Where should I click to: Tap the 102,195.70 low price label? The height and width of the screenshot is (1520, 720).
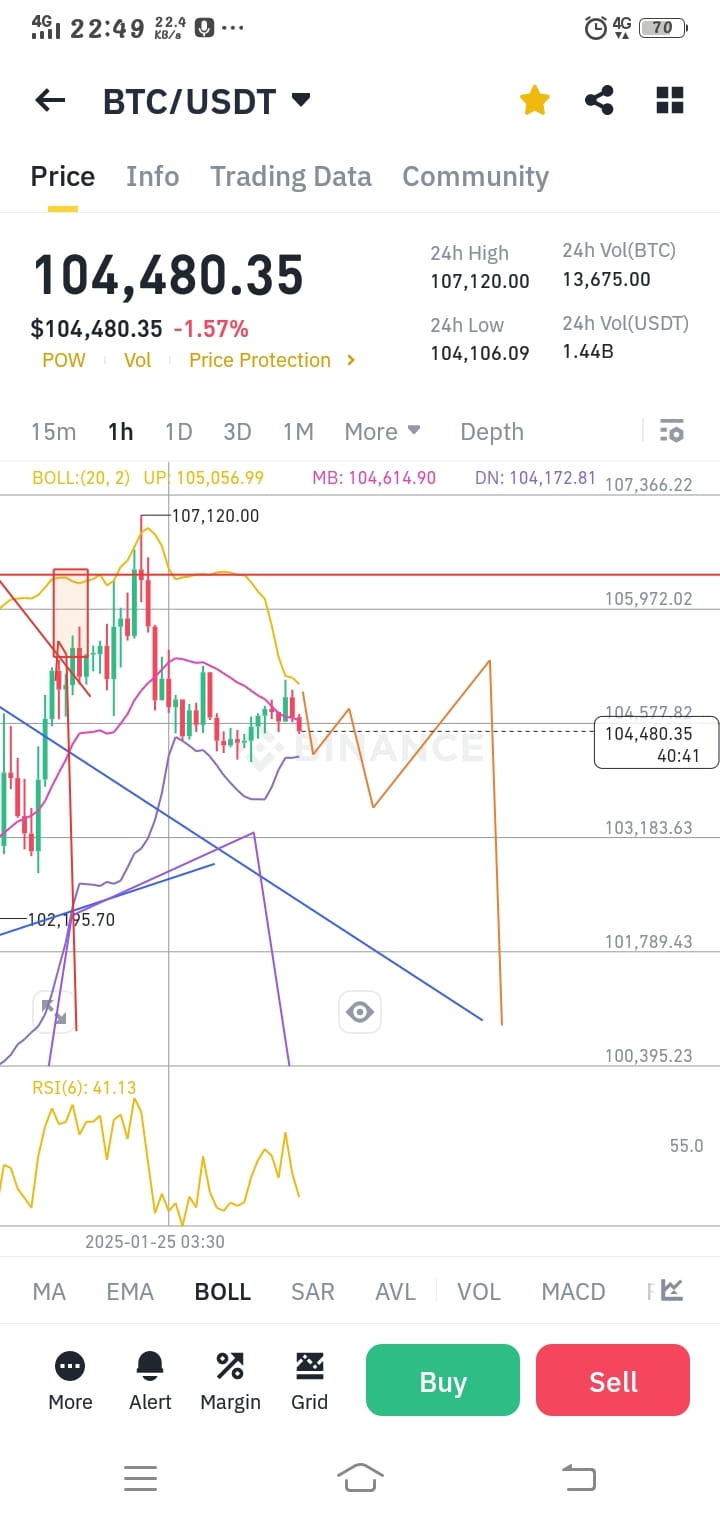coord(71,919)
